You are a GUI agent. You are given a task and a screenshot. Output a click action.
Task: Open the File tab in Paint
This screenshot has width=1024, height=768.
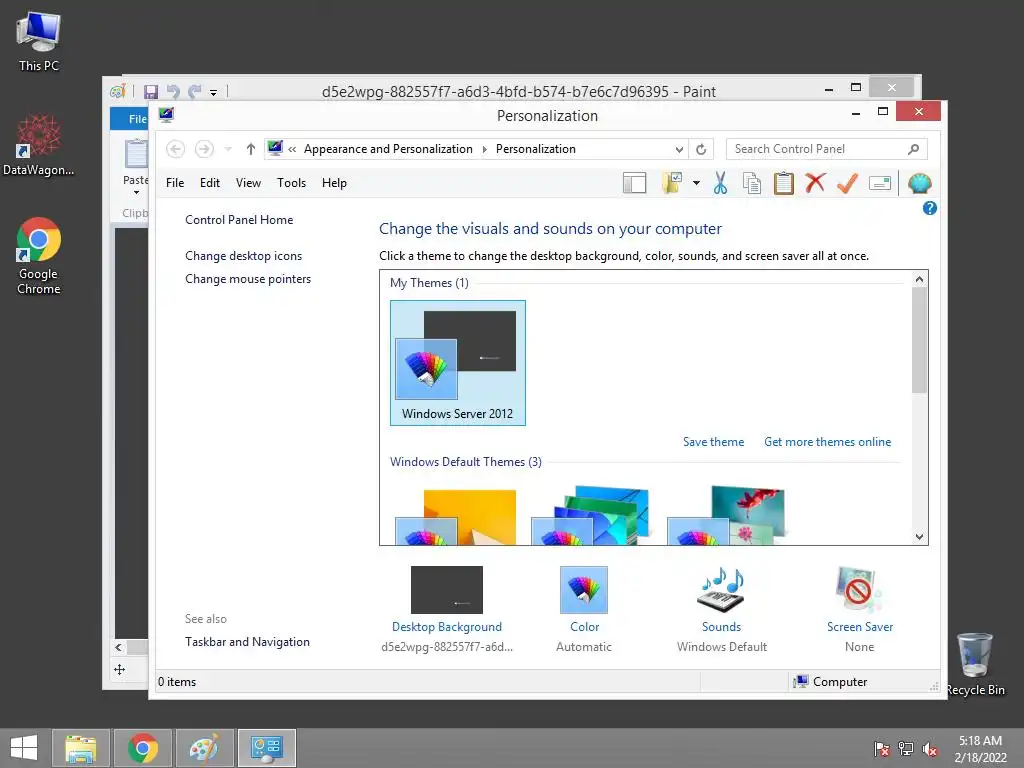(x=130, y=119)
